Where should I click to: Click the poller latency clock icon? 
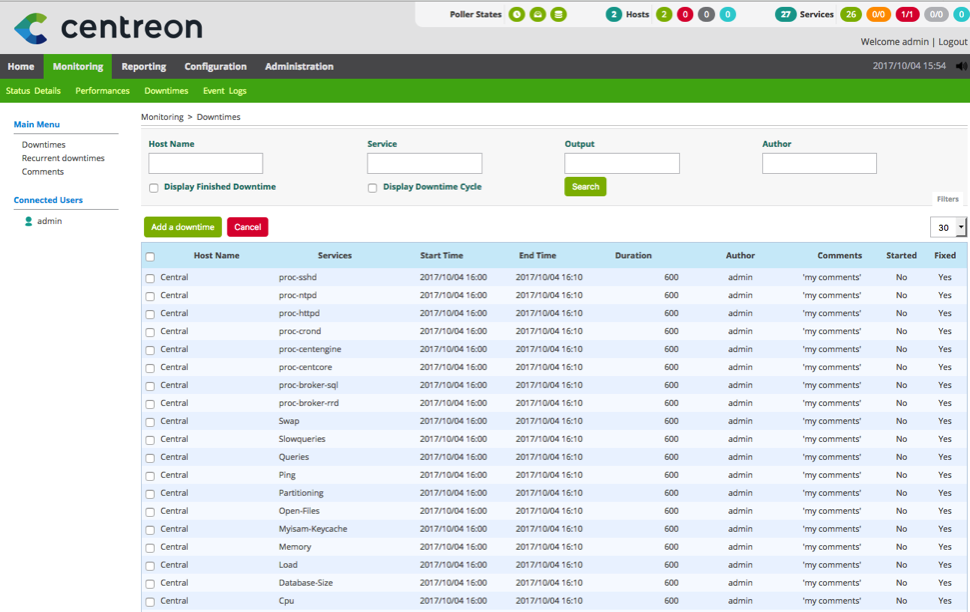tap(517, 14)
